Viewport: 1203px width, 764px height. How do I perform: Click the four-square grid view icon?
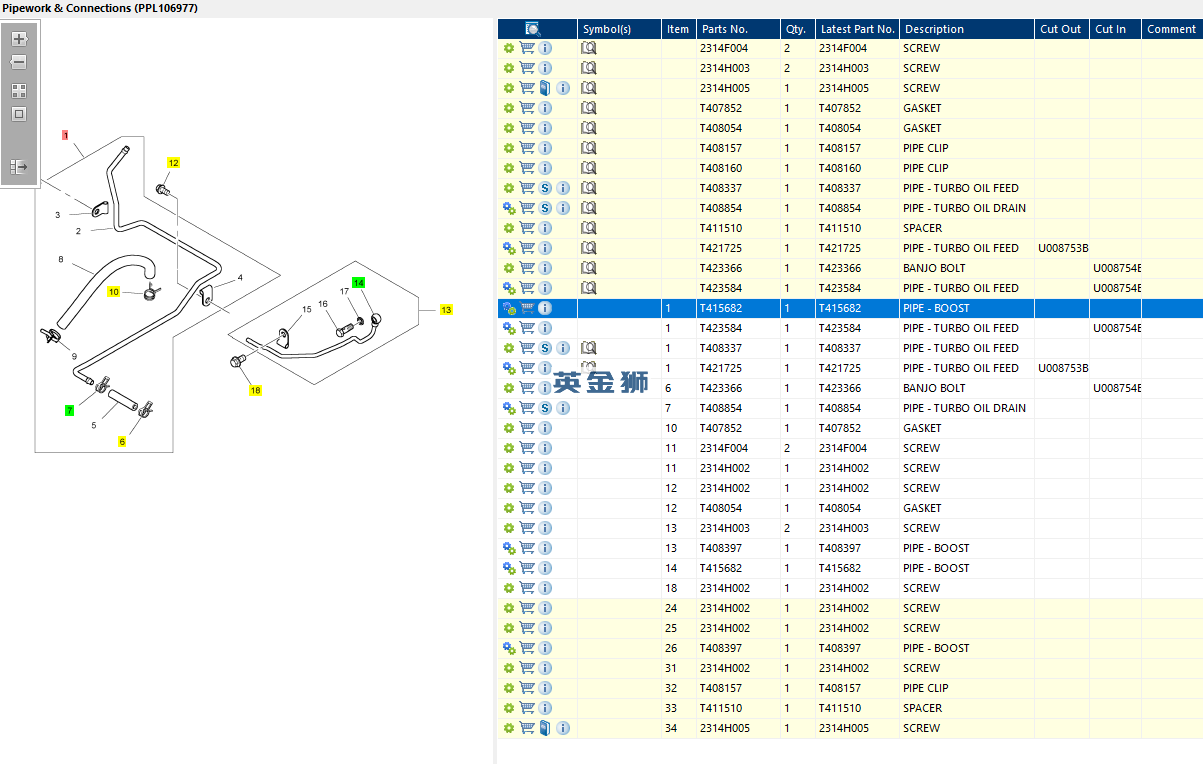19,91
